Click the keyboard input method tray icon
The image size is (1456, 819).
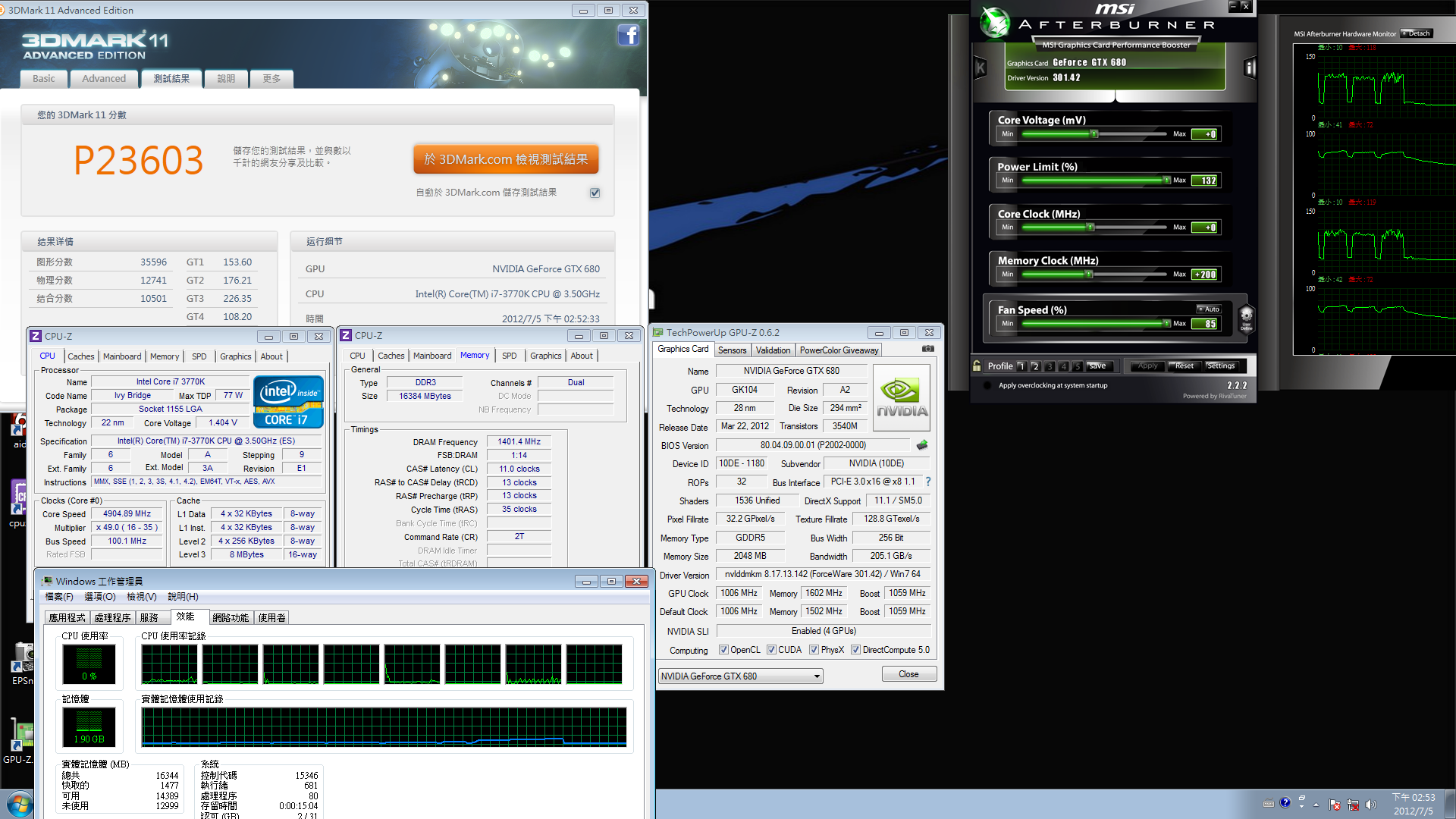1269,804
